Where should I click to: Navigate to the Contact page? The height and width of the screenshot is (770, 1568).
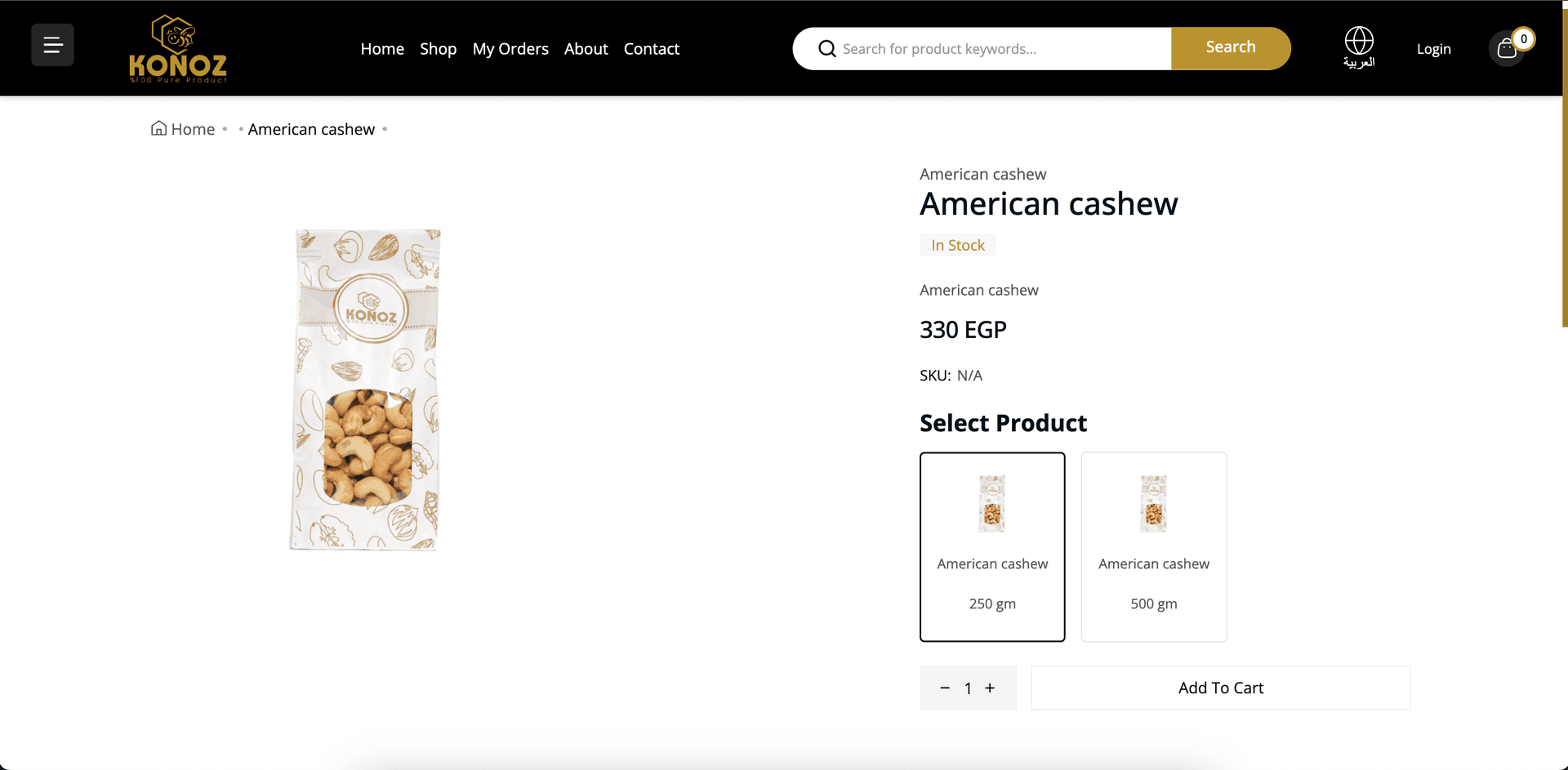[x=651, y=48]
